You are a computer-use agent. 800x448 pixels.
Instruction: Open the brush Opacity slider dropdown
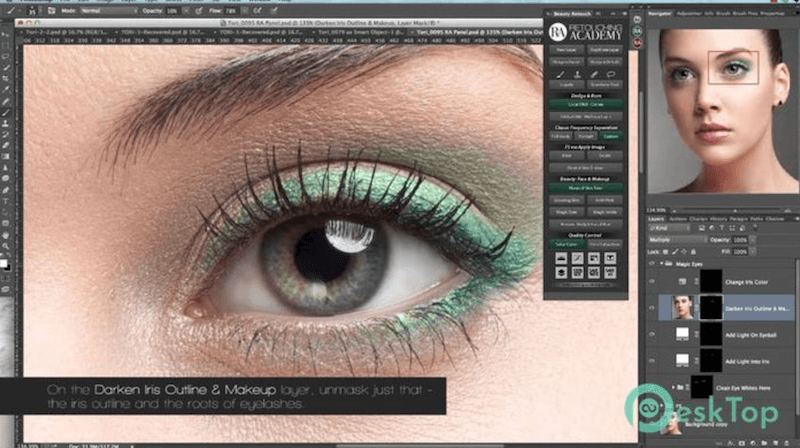tap(186, 10)
